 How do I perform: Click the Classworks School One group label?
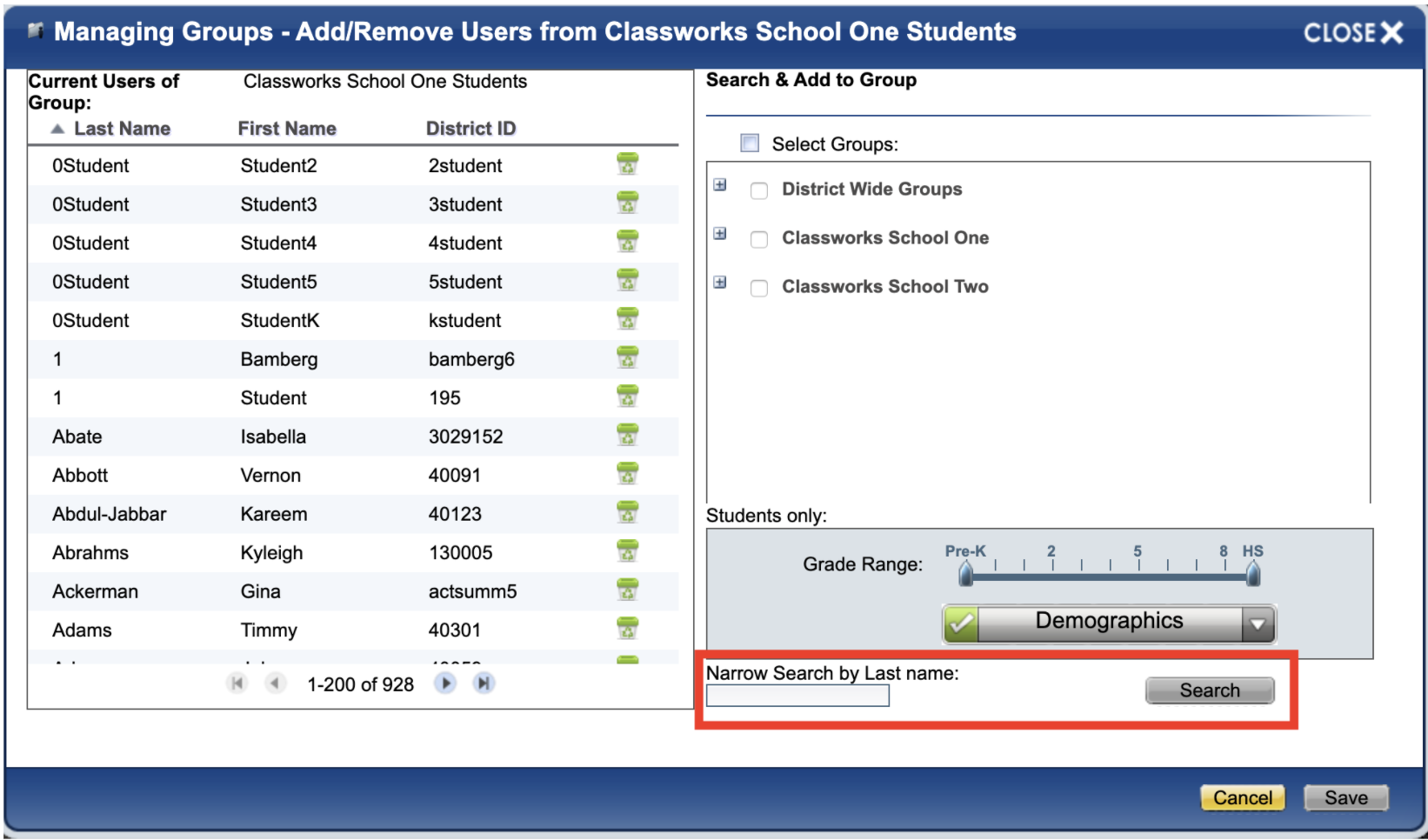point(885,238)
